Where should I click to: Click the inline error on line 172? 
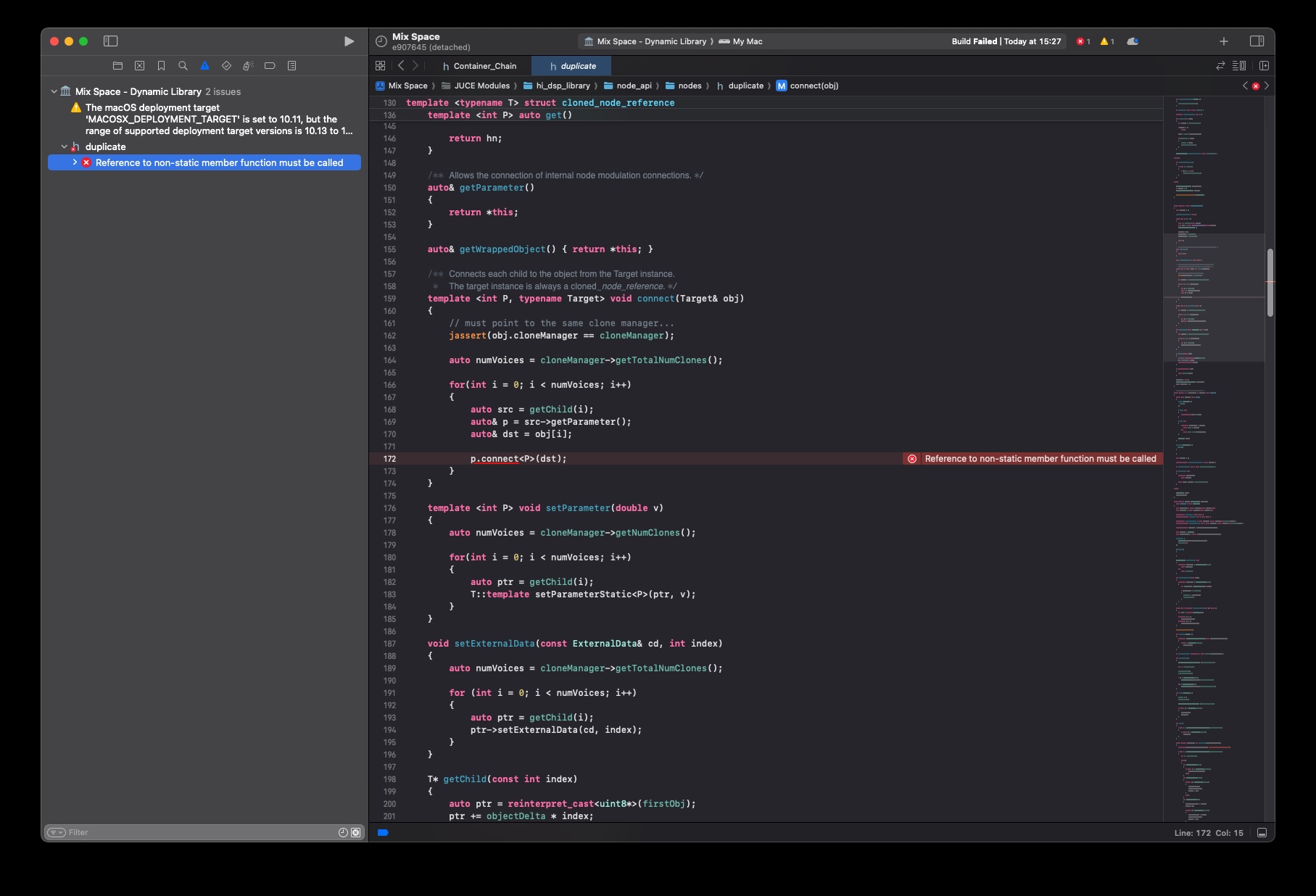click(1033, 459)
